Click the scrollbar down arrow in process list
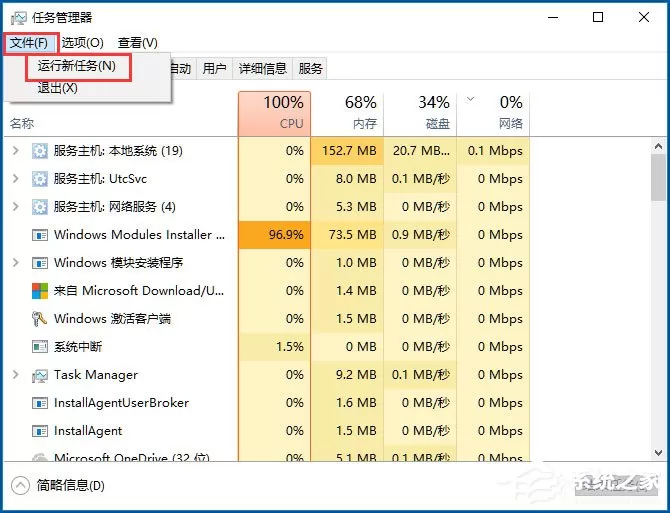The height and width of the screenshot is (513, 670). pyautogui.click(x=658, y=452)
